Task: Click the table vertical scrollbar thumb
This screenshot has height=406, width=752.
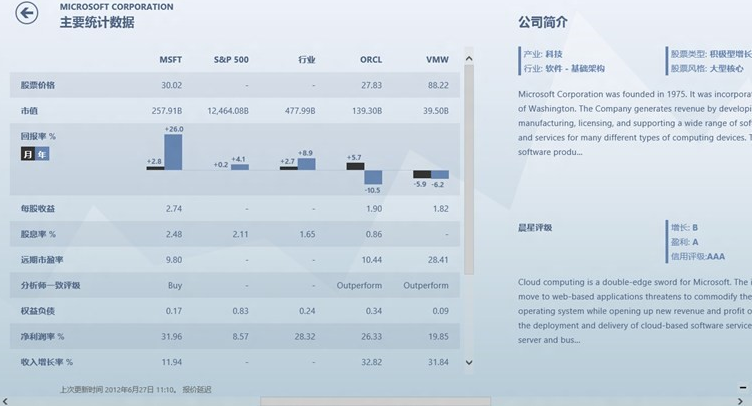Action: point(469,169)
